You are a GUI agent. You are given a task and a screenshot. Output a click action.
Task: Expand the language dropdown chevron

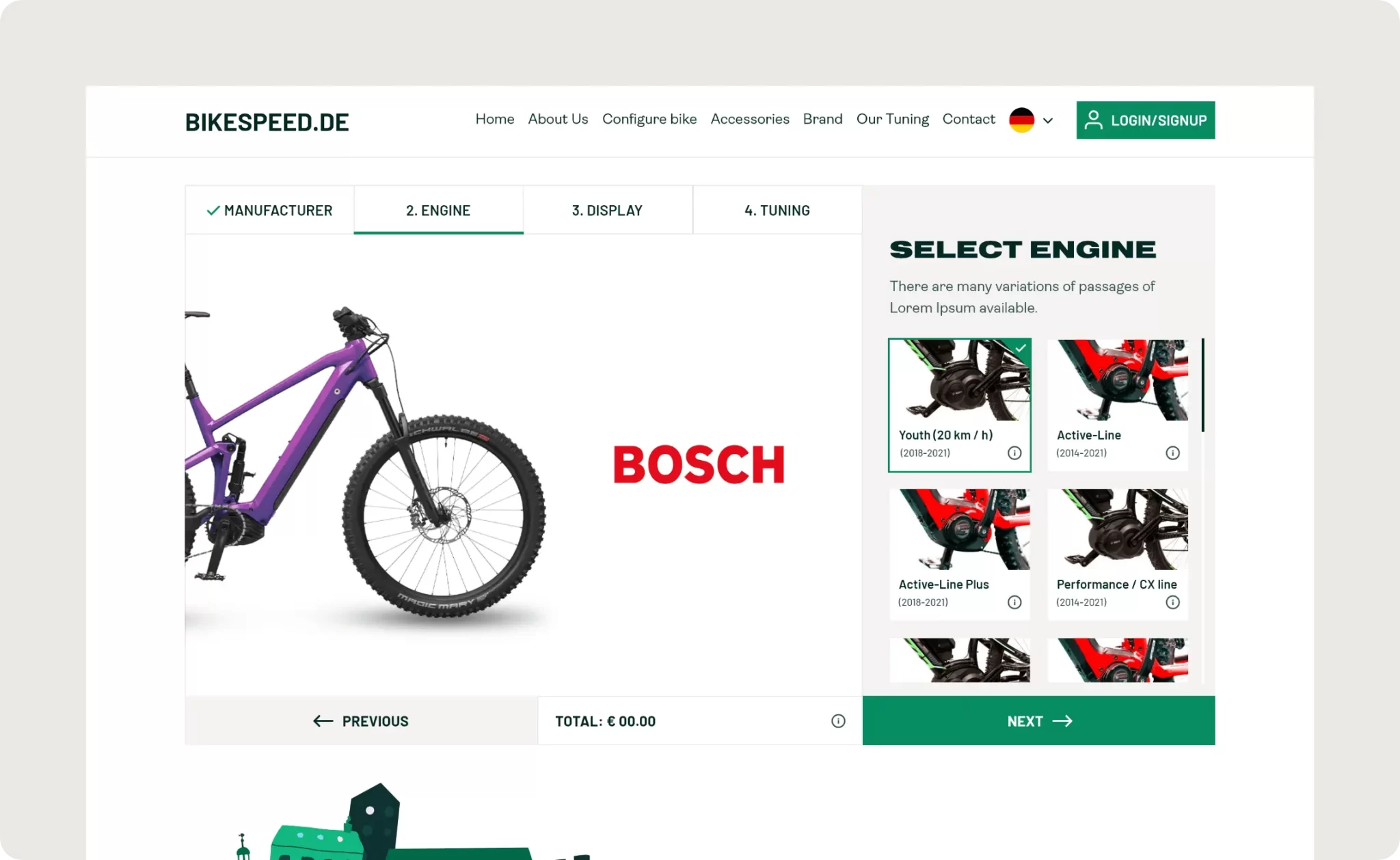(1048, 120)
